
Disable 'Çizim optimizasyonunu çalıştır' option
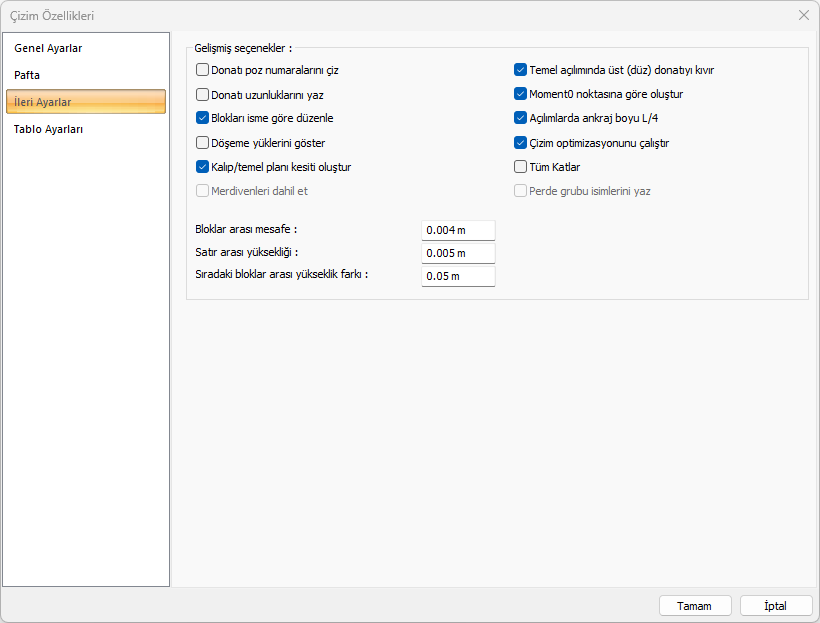520,143
